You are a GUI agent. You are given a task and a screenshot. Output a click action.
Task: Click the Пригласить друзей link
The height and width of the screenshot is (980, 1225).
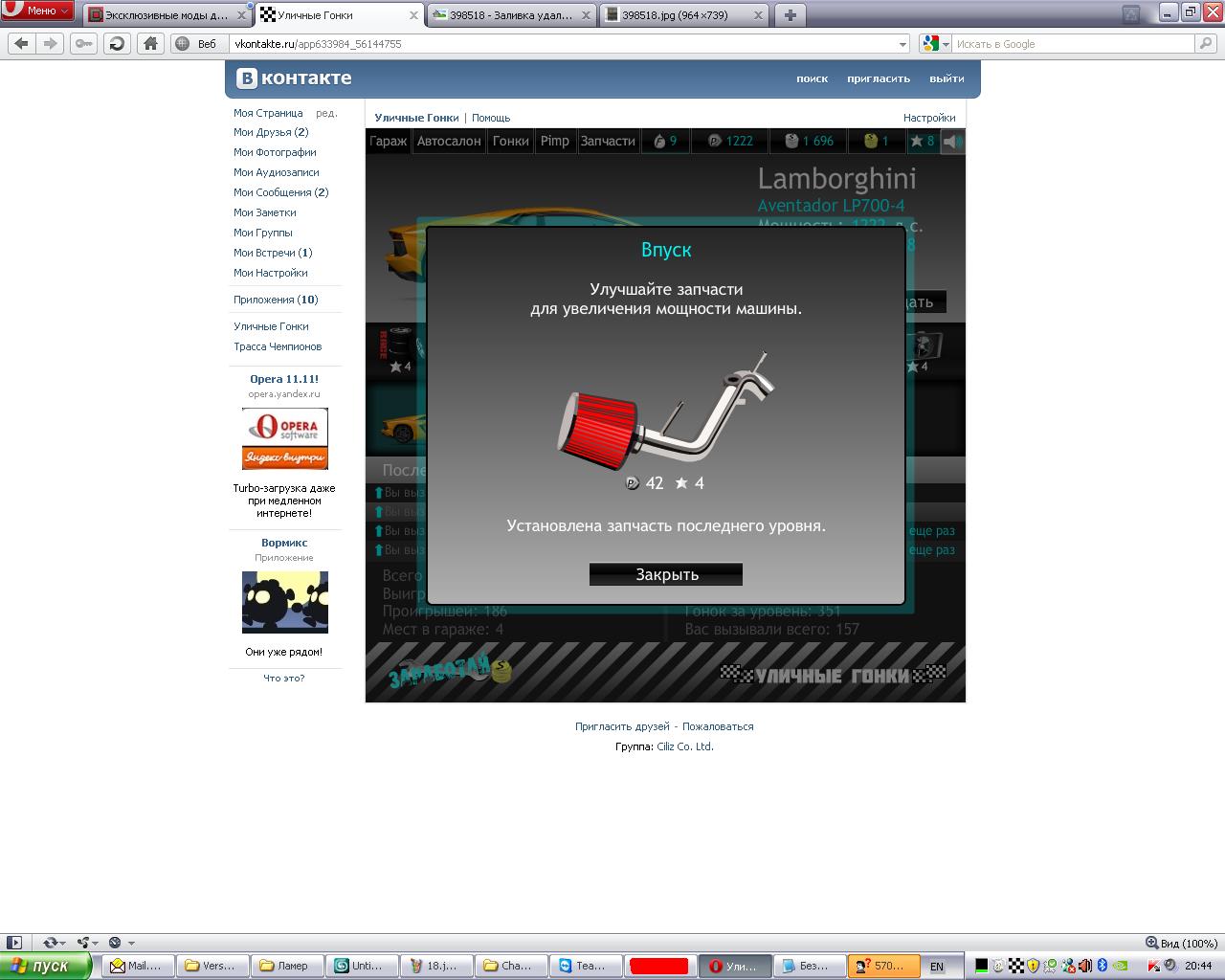(622, 726)
